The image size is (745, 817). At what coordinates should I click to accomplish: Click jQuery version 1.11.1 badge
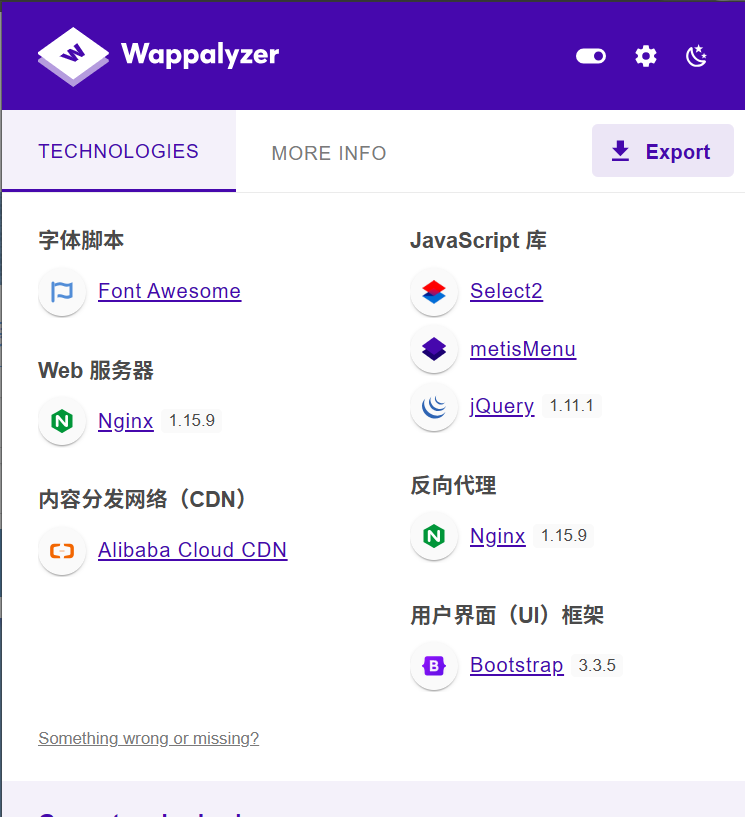point(572,405)
